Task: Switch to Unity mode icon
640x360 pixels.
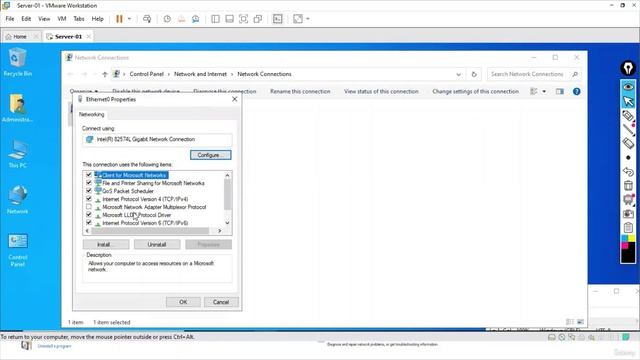Action: point(258,19)
